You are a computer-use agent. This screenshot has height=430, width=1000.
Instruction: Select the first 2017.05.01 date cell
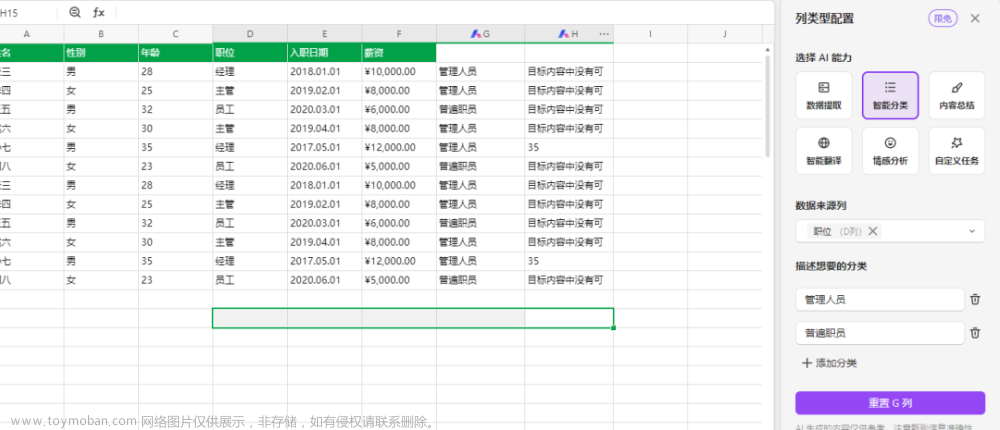pos(325,147)
